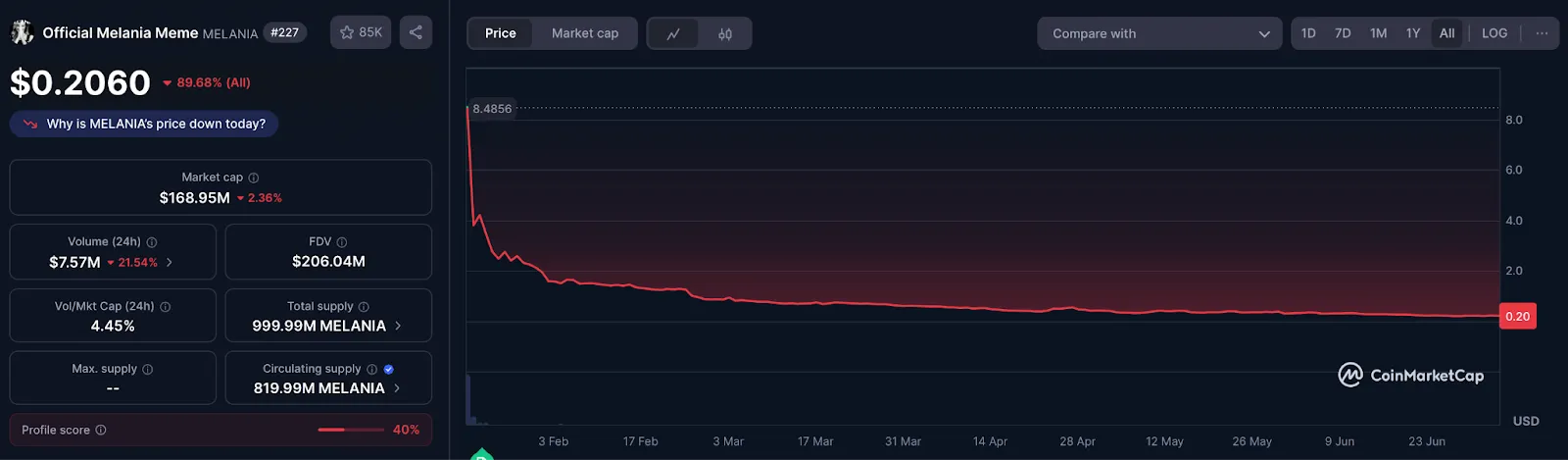
Task: Switch to the line chart icon
Action: click(673, 33)
